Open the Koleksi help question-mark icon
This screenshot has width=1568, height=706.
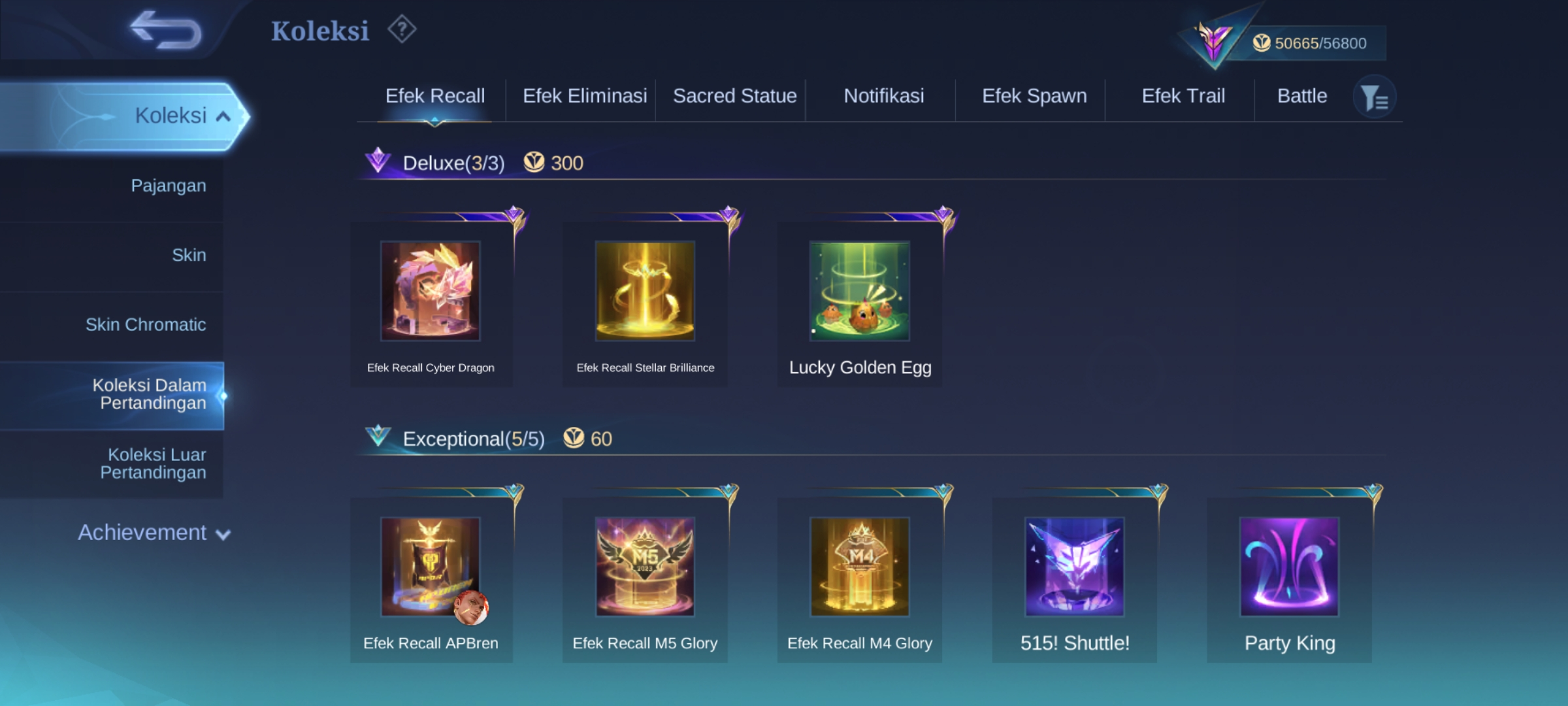click(x=402, y=29)
